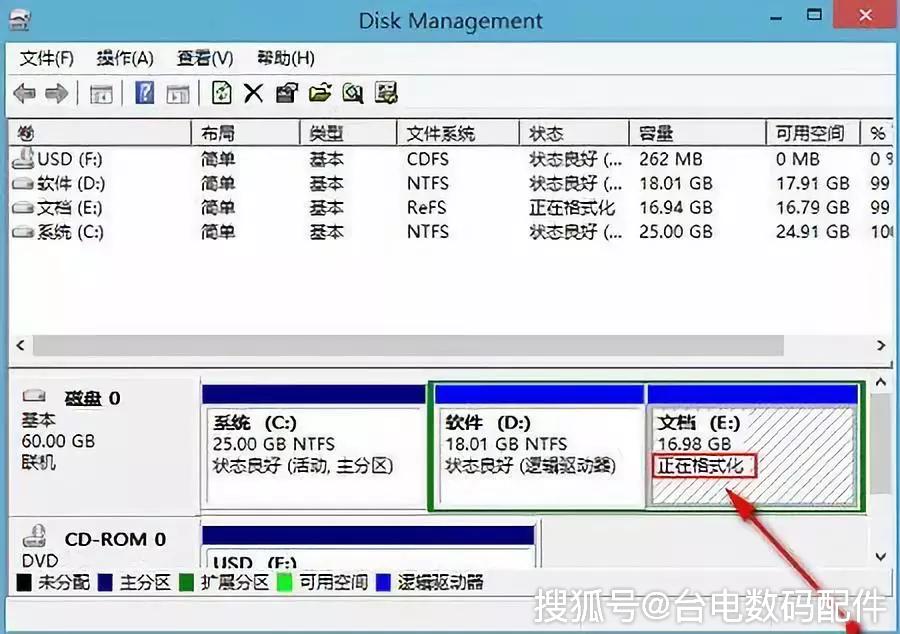The width and height of the screenshot is (900, 634).
Task: Click the 262 MB capacity cell
Action: tap(671, 159)
